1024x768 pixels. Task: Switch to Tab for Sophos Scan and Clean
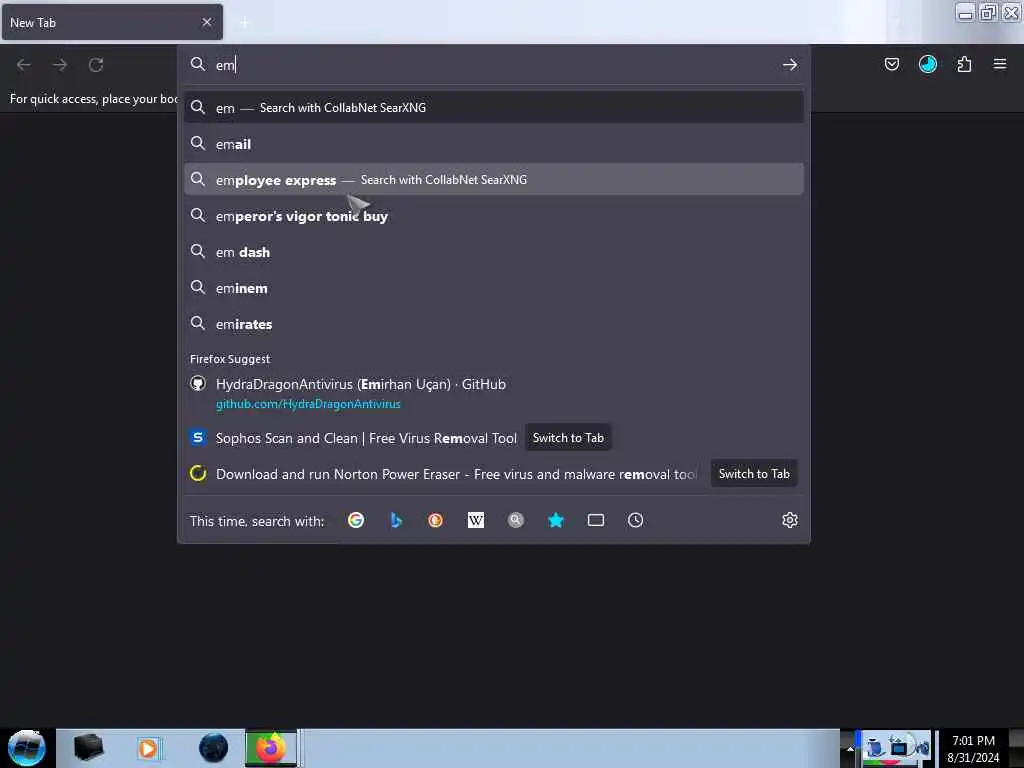568,438
